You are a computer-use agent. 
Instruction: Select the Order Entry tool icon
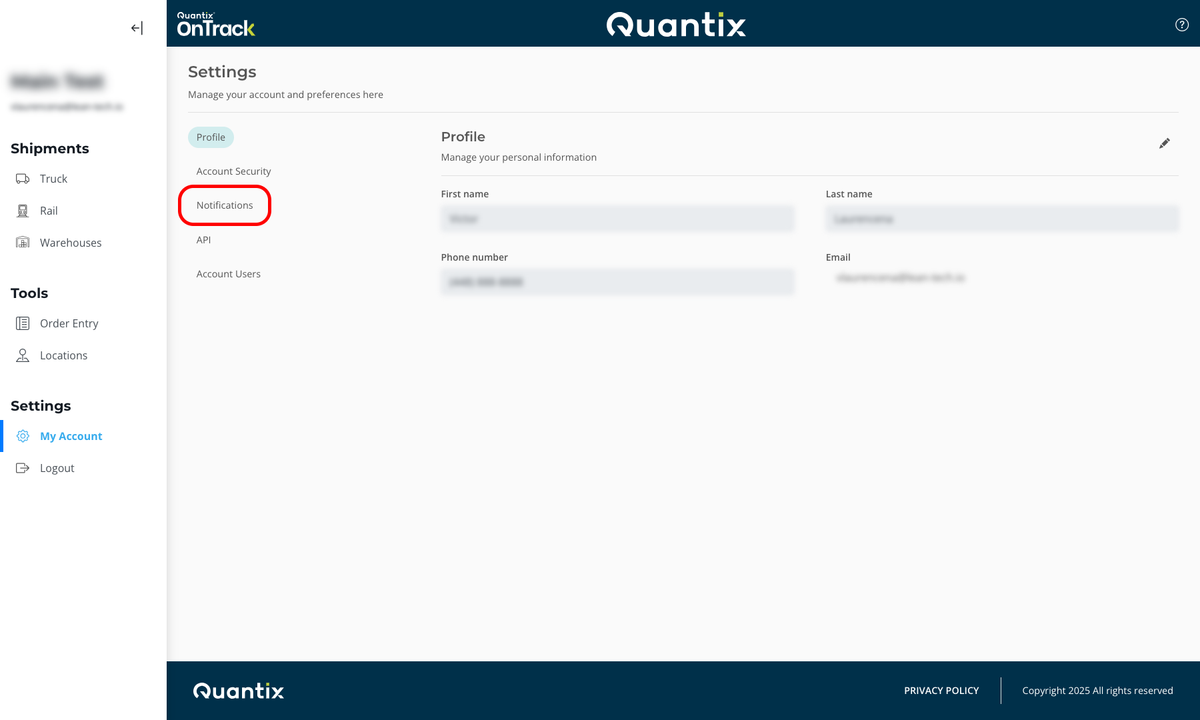pos(23,323)
